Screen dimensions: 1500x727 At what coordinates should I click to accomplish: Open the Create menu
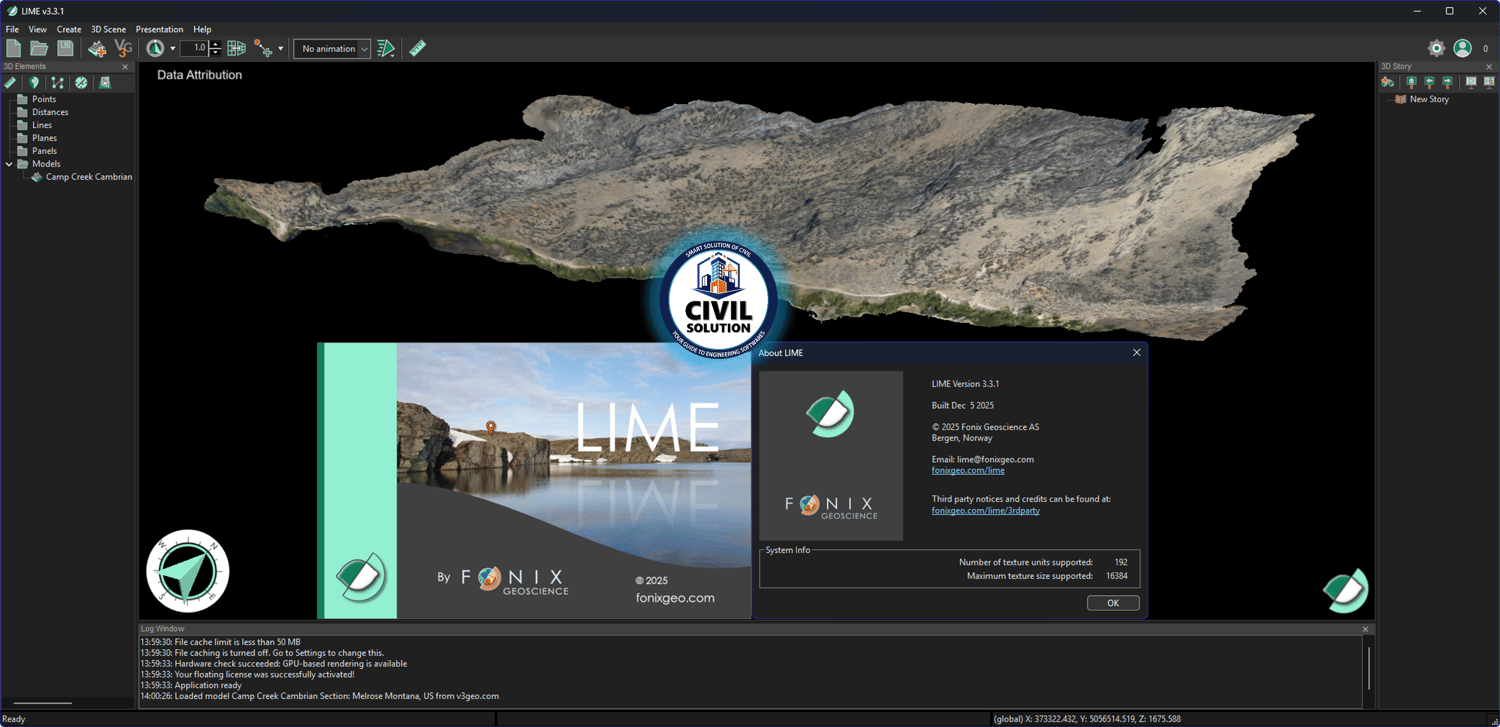click(x=69, y=29)
